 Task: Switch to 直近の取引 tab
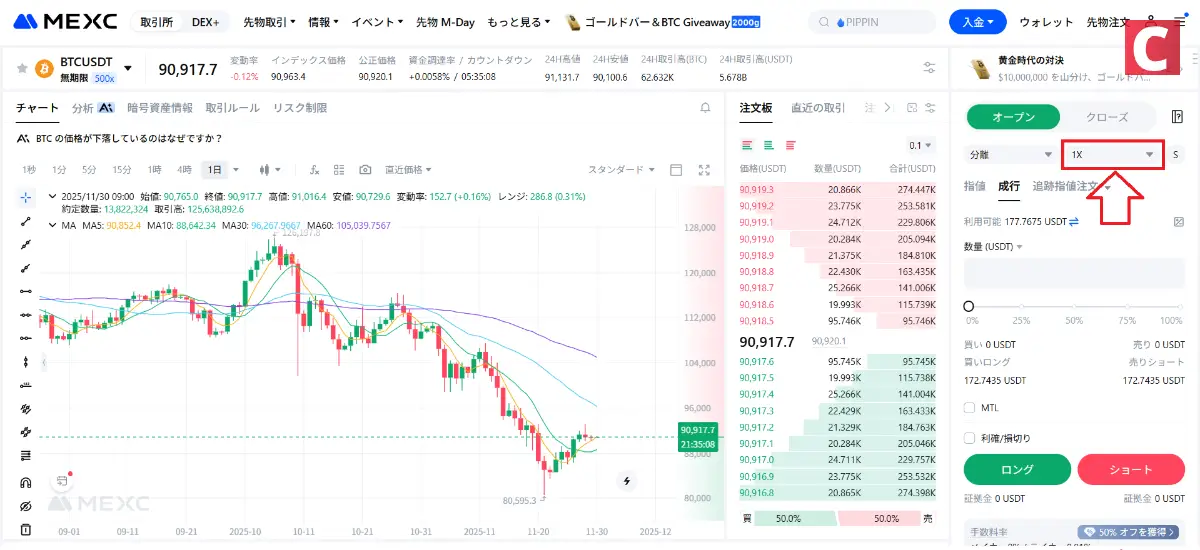[x=818, y=108]
